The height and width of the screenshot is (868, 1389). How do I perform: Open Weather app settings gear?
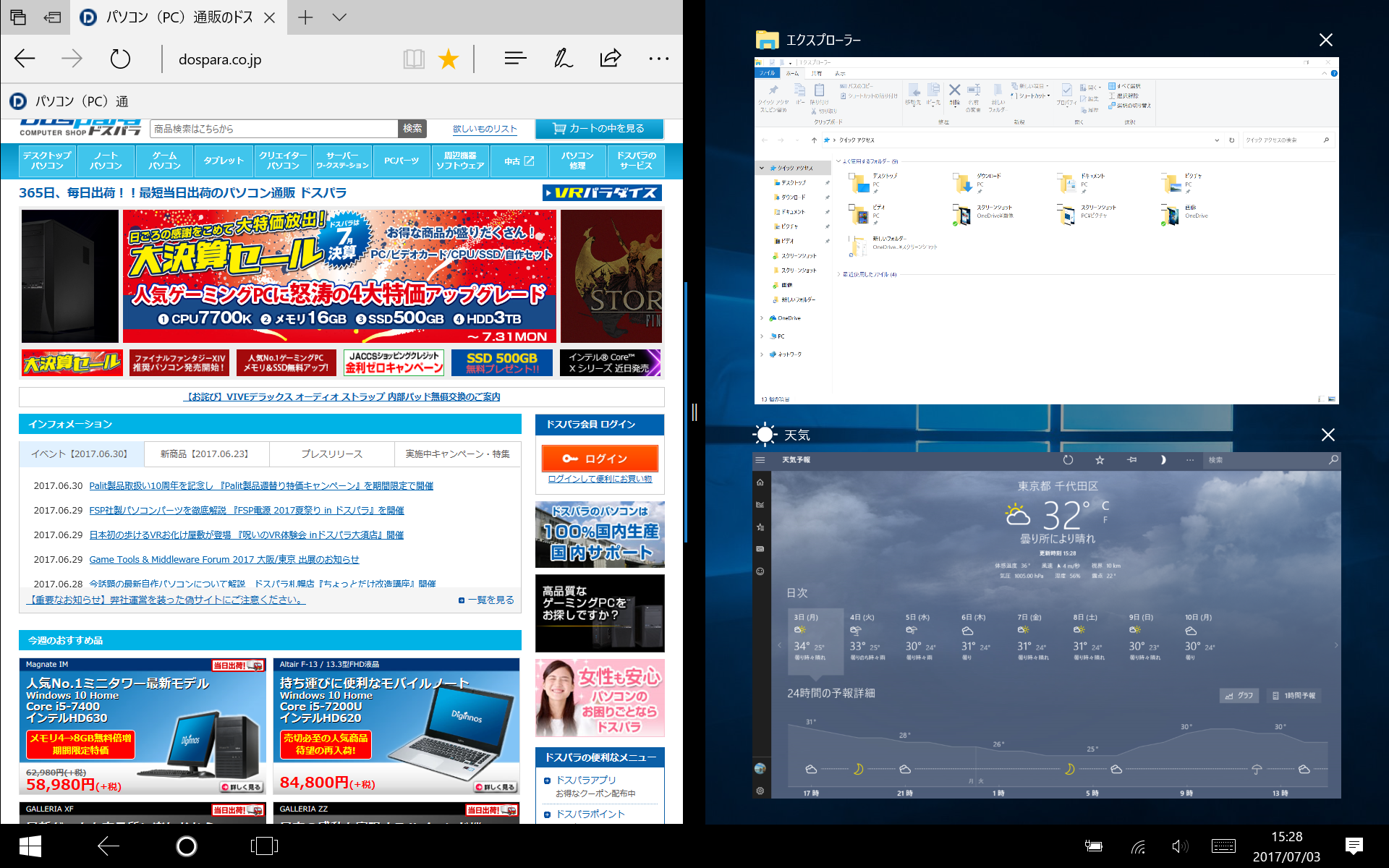click(x=760, y=791)
